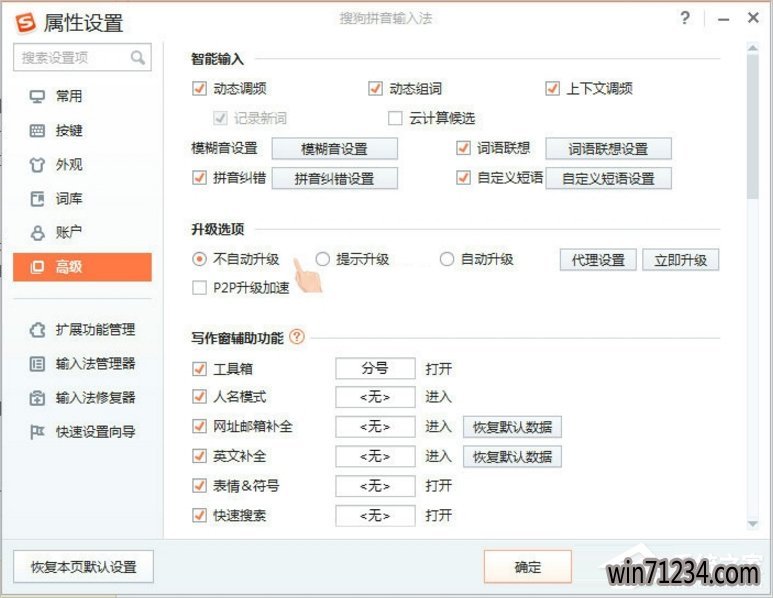This screenshot has height=598, width=773.
Task: Click the 人名模式 hotkey field
Action: (375, 397)
